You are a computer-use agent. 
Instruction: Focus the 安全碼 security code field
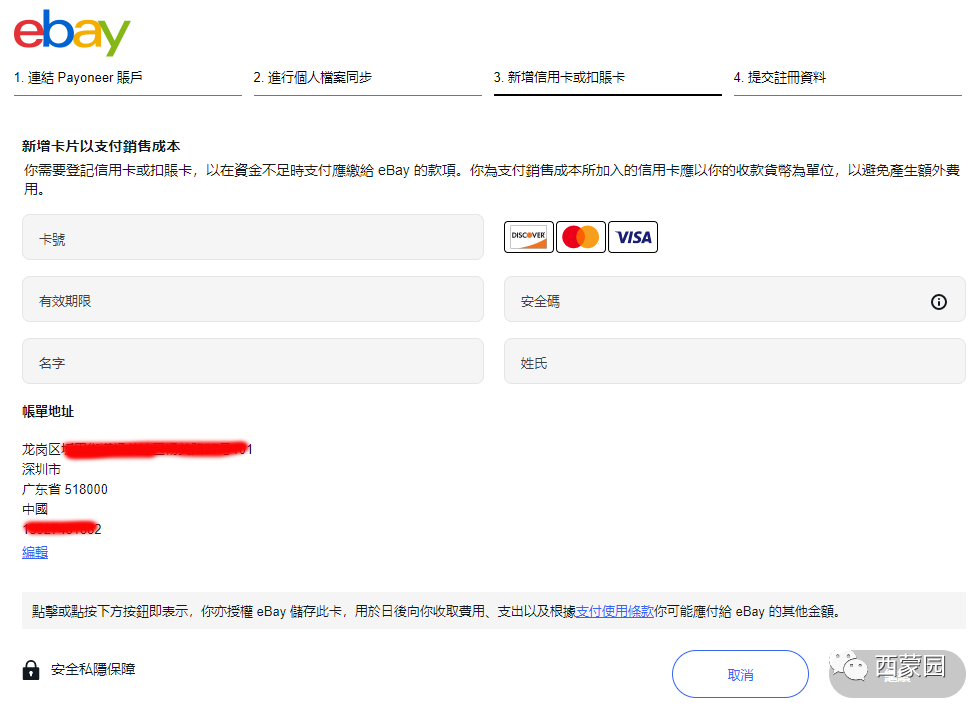pos(735,299)
